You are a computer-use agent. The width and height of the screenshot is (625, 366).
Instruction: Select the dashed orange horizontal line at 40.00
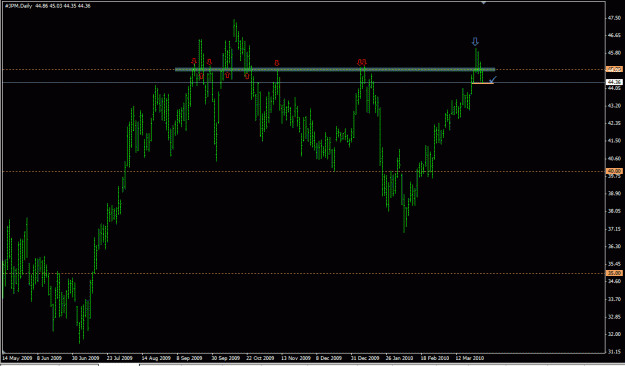pos(304,171)
